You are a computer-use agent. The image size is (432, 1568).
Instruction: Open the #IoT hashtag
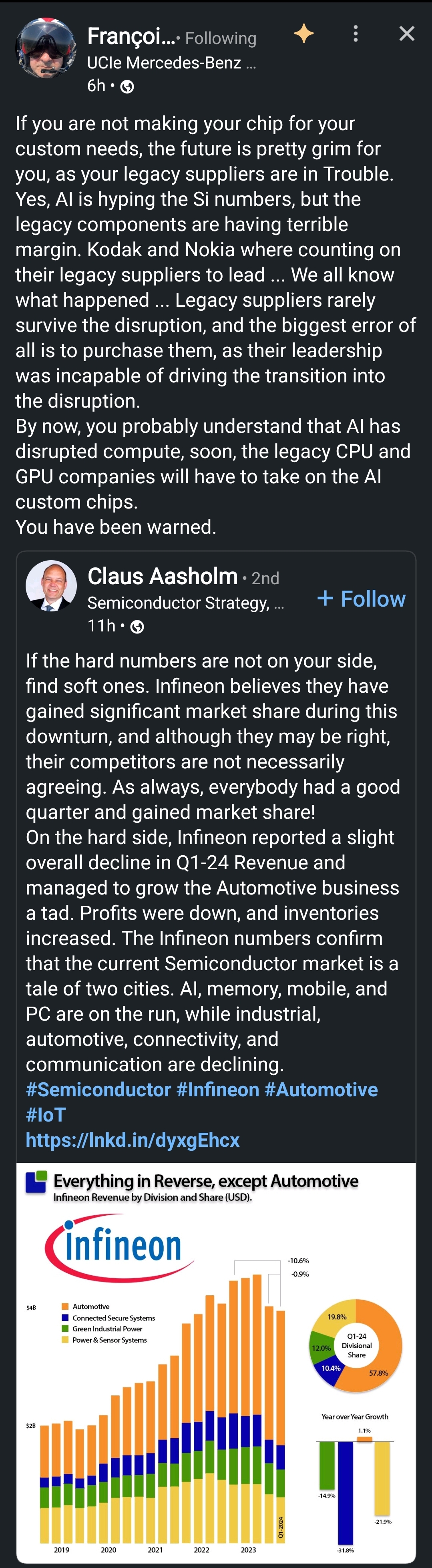pos(46,1114)
